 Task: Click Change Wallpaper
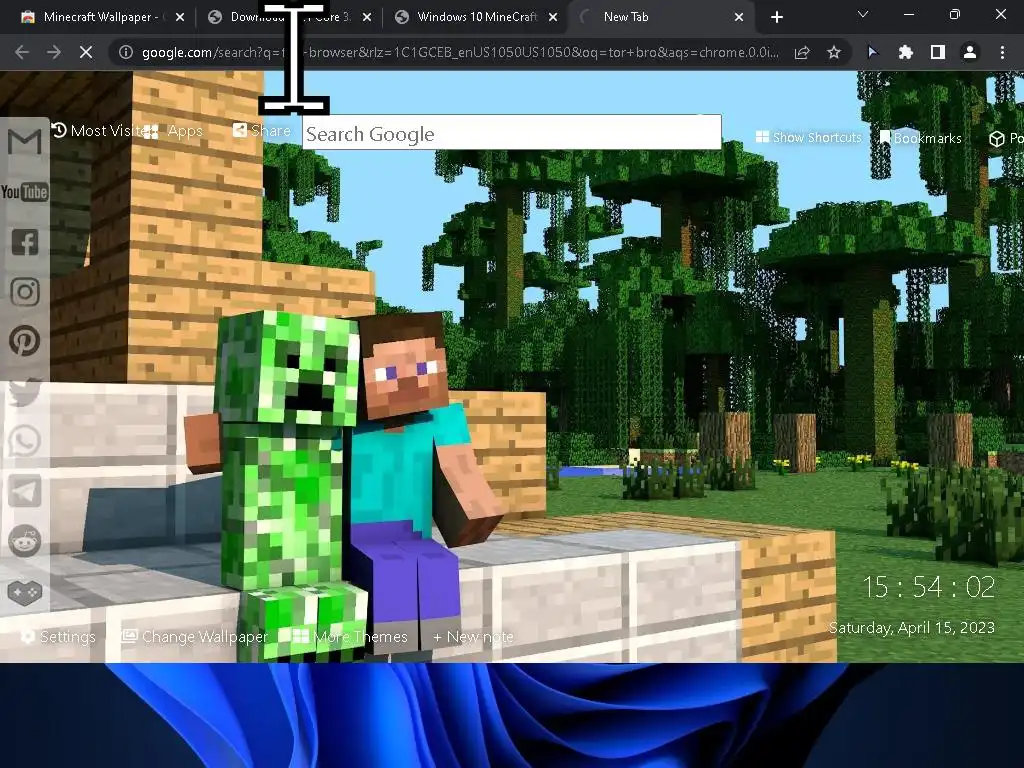coord(195,637)
